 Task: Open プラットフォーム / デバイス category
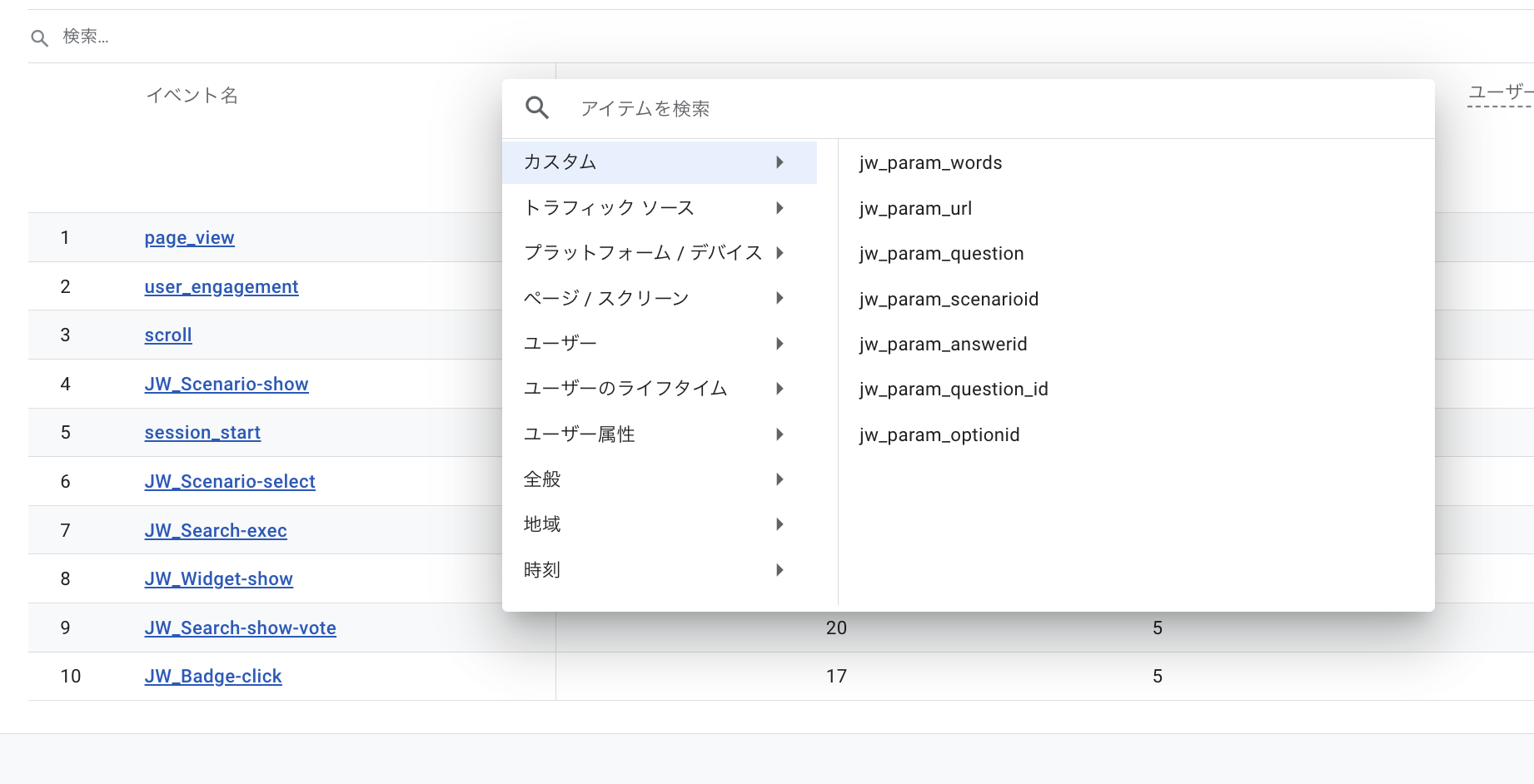pos(660,253)
